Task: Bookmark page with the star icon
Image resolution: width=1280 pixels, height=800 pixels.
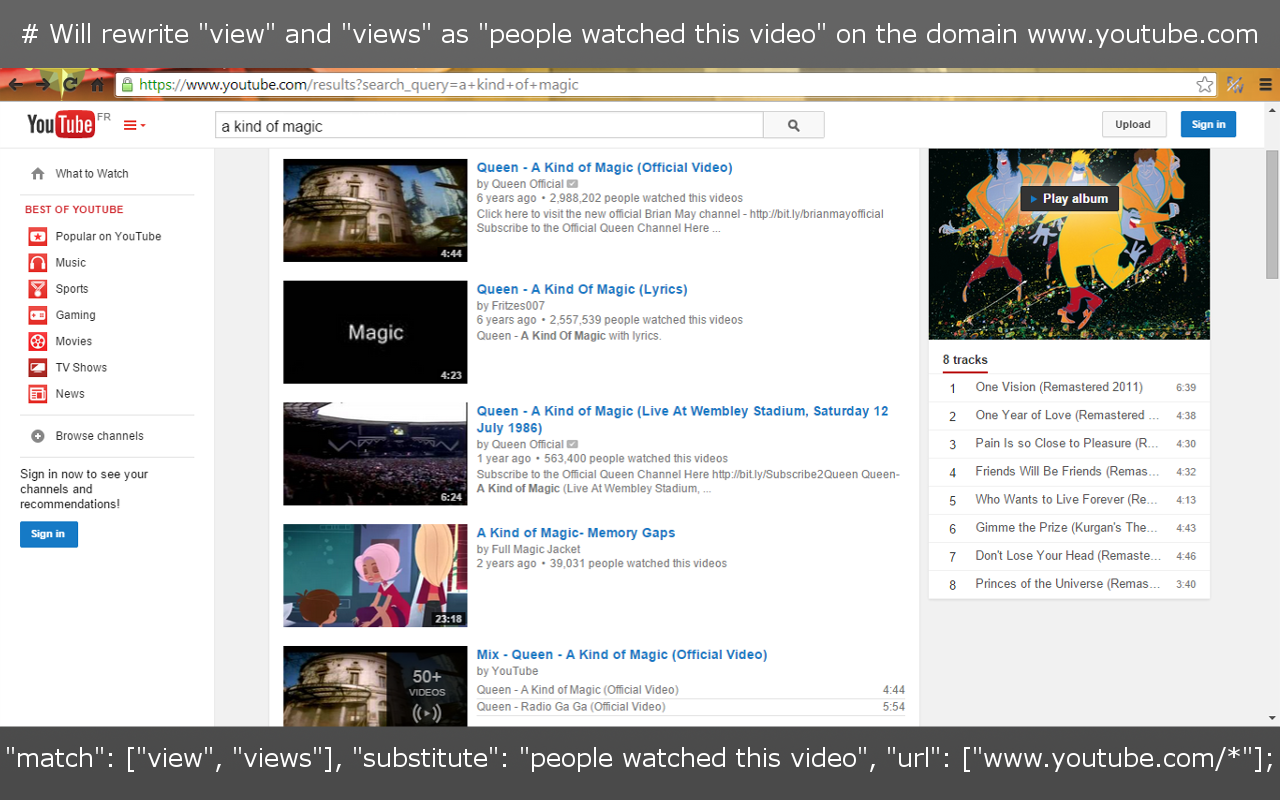Action: pos(1205,85)
